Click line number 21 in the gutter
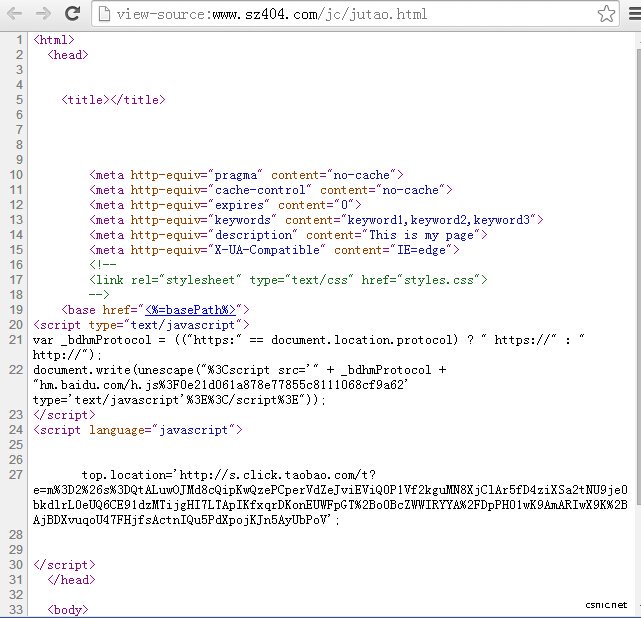 (x=17, y=340)
